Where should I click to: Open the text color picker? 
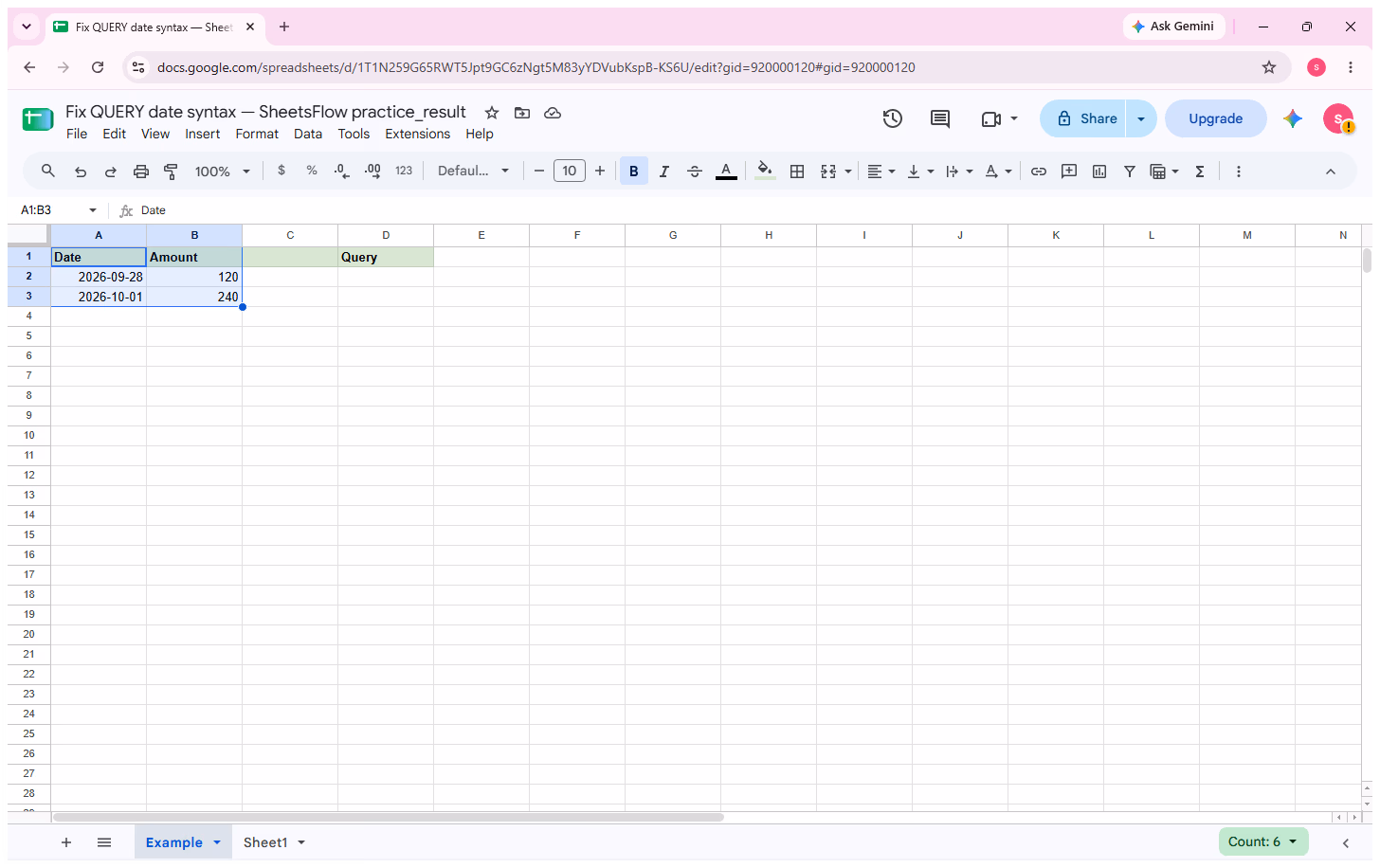pos(726,172)
